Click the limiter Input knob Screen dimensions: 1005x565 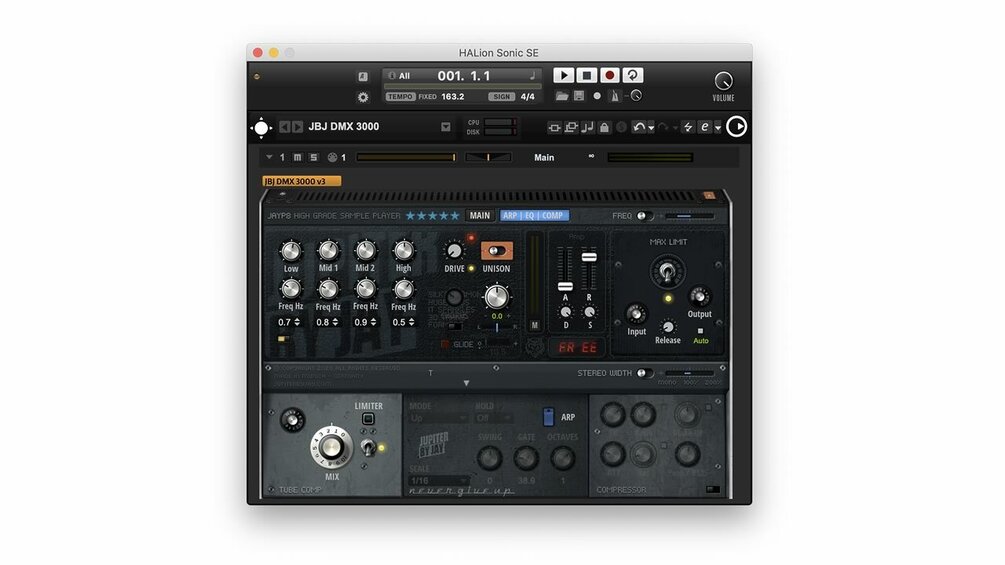tap(636, 314)
